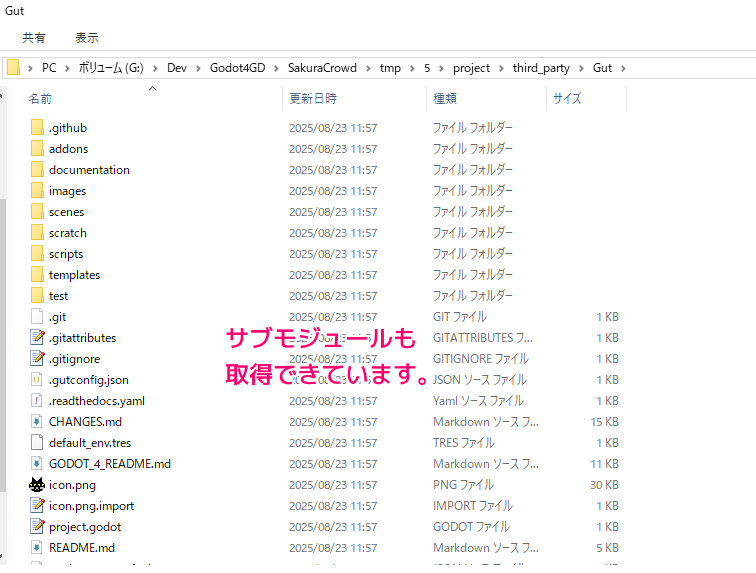
Task: Click the icon.png cat file icon
Action: click(x=37, y=485)
